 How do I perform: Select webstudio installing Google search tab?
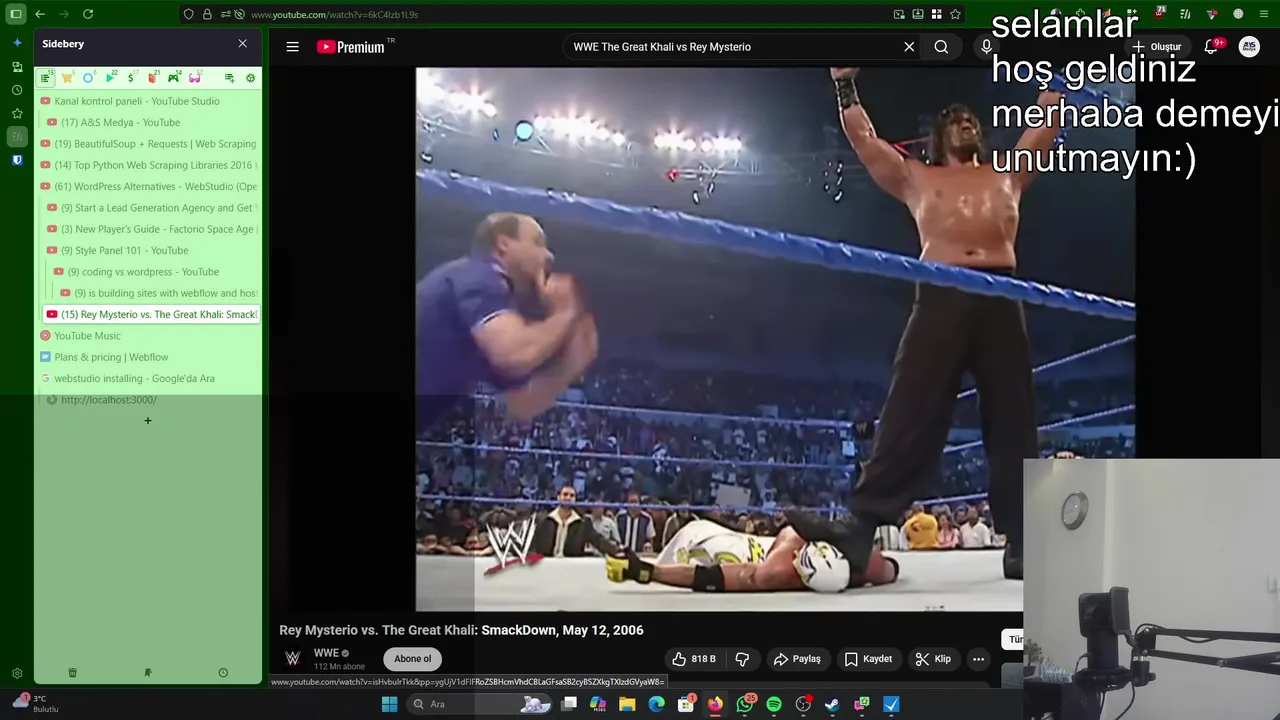(x=148, y=378)
